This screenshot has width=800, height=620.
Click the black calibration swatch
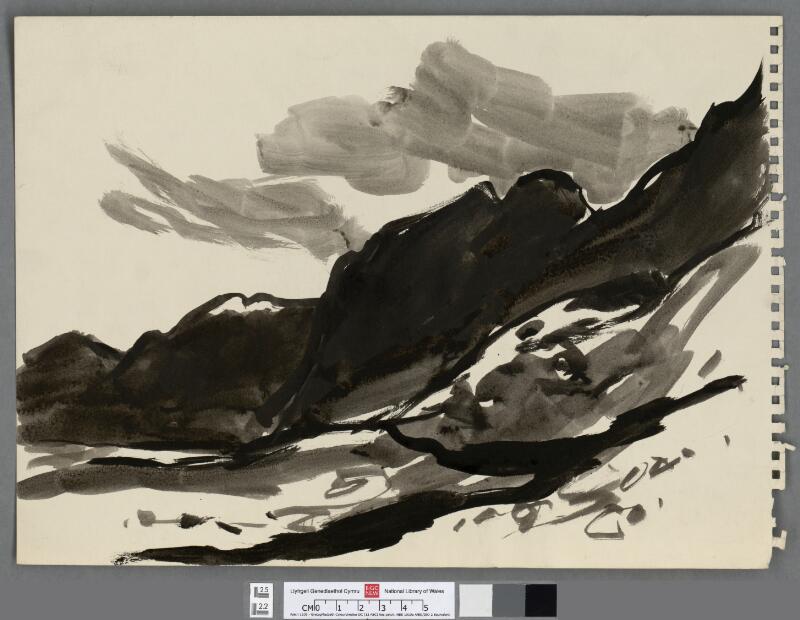coord(541,601)
